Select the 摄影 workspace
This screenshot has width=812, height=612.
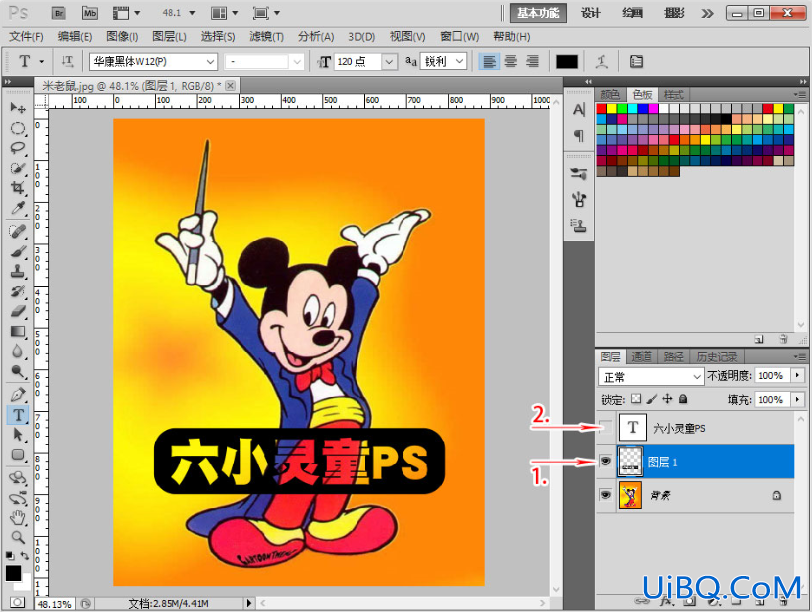click(x=674, y=13)
